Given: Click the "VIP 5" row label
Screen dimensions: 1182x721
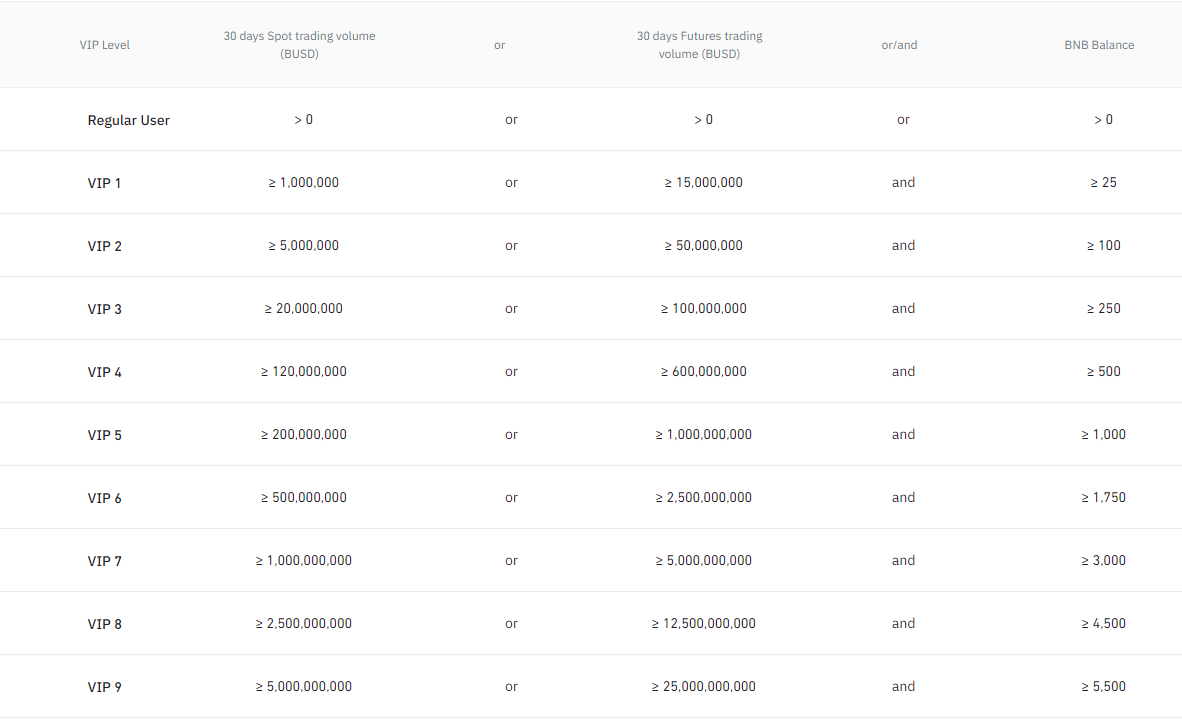Looking at the screenshot, I should [104, 435].
